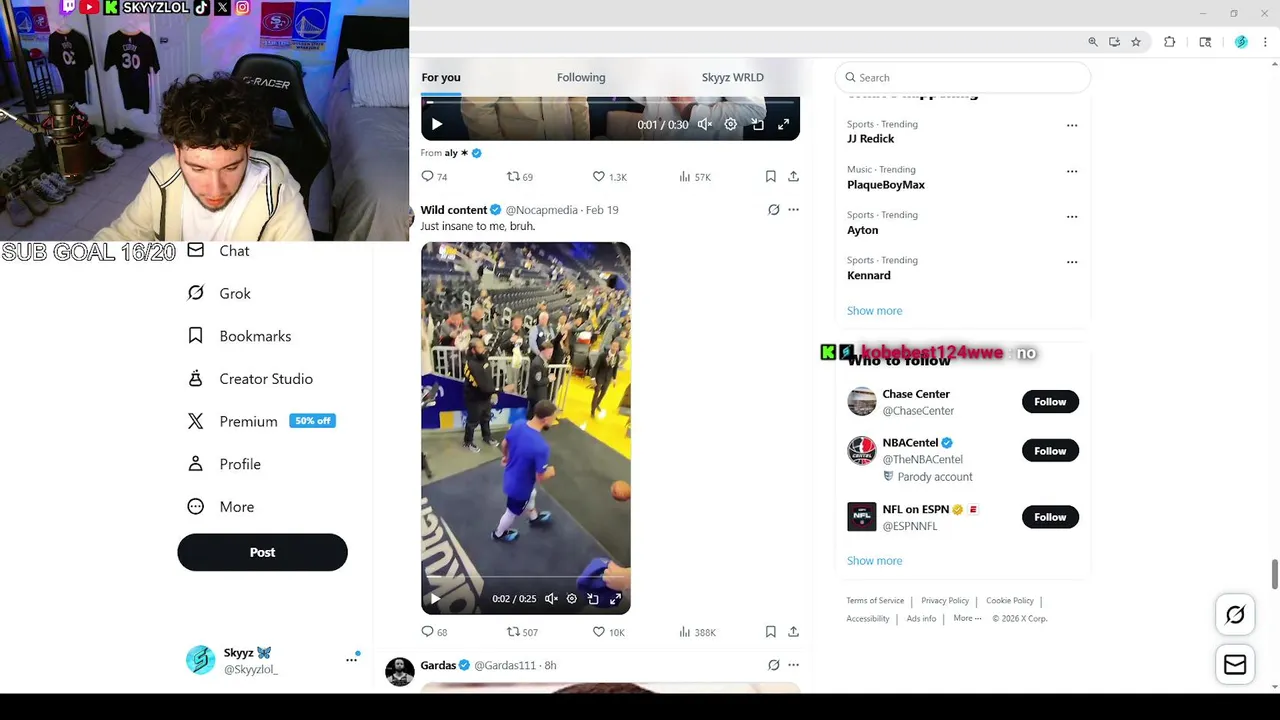Image resolution: width=1280 pixels, height=720 pixels.
Task: Toggle picture-in-picture on top video
Action: tap(757, 124)
